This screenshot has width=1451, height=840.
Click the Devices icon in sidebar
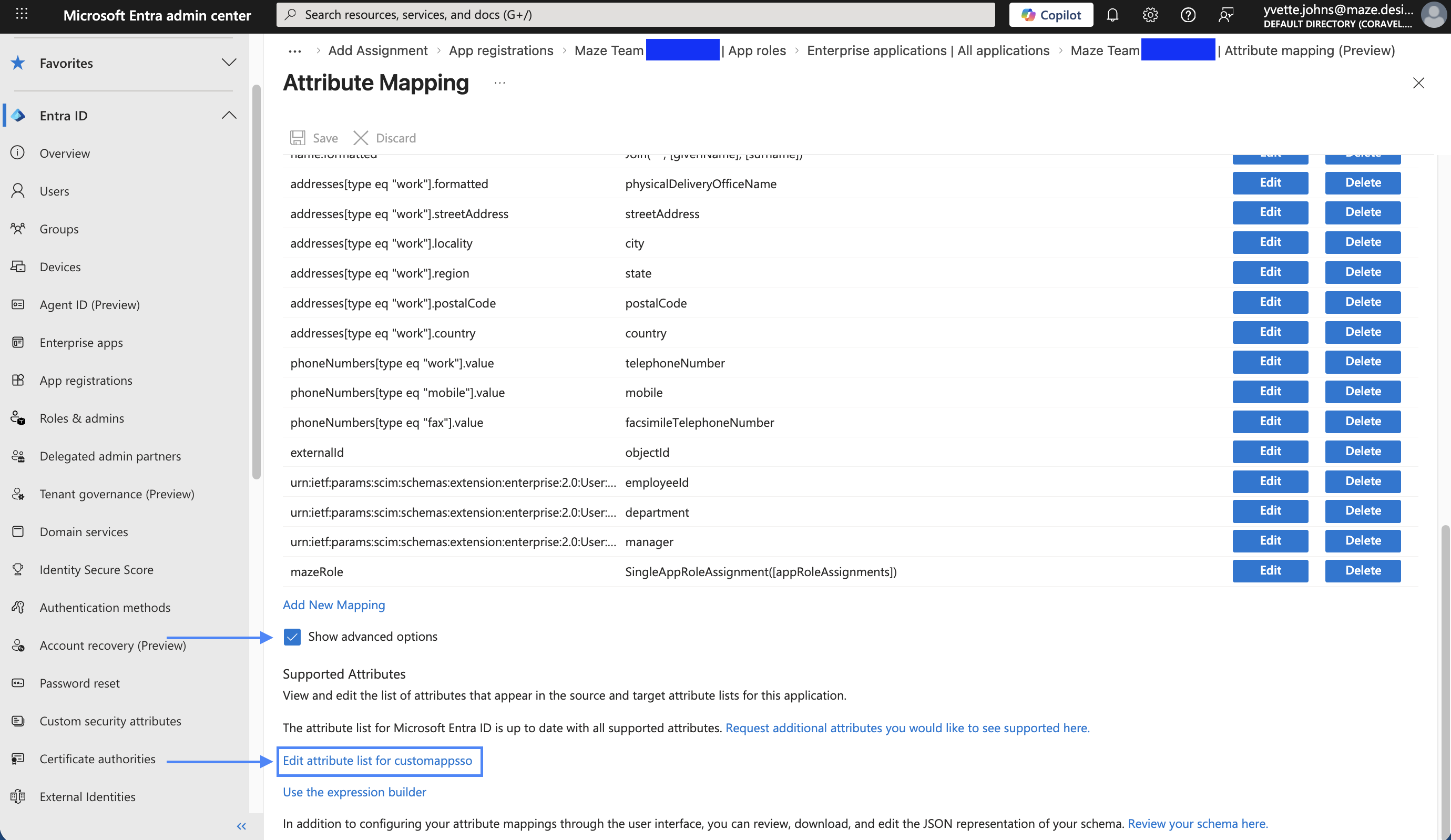tap(18, 267)
